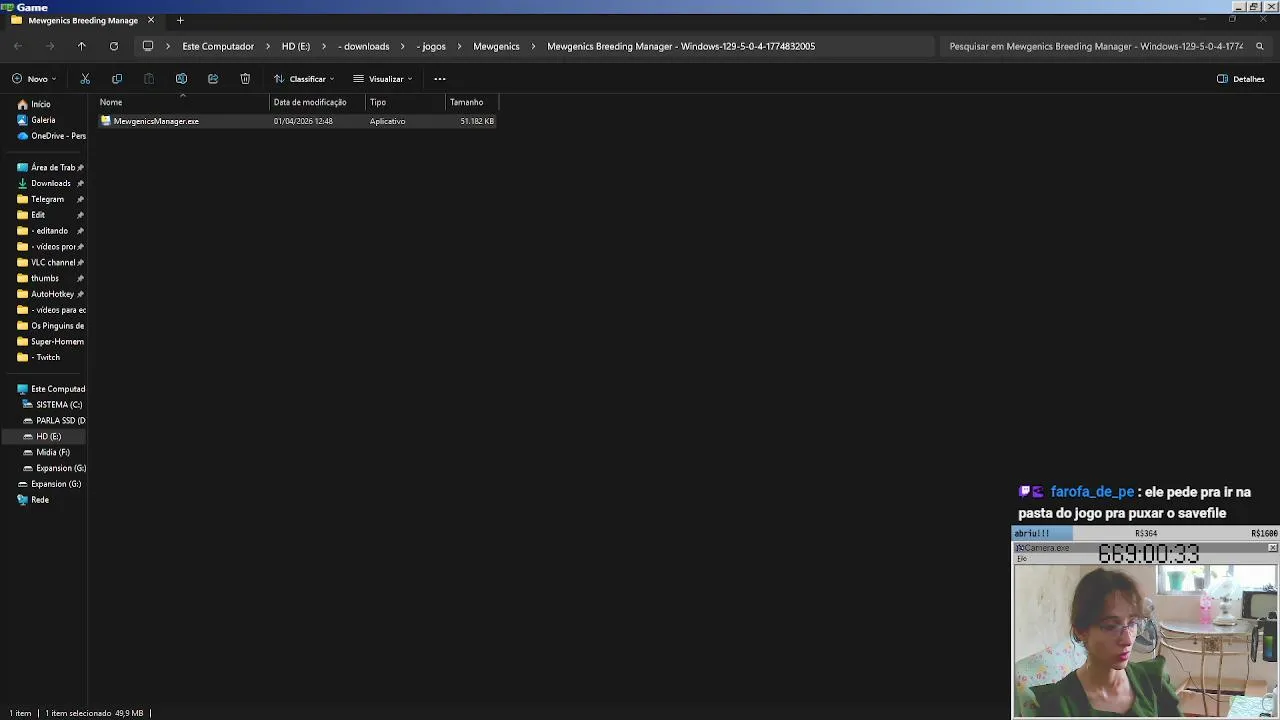Open Início in the navigation pane

(x=40, y=104)
